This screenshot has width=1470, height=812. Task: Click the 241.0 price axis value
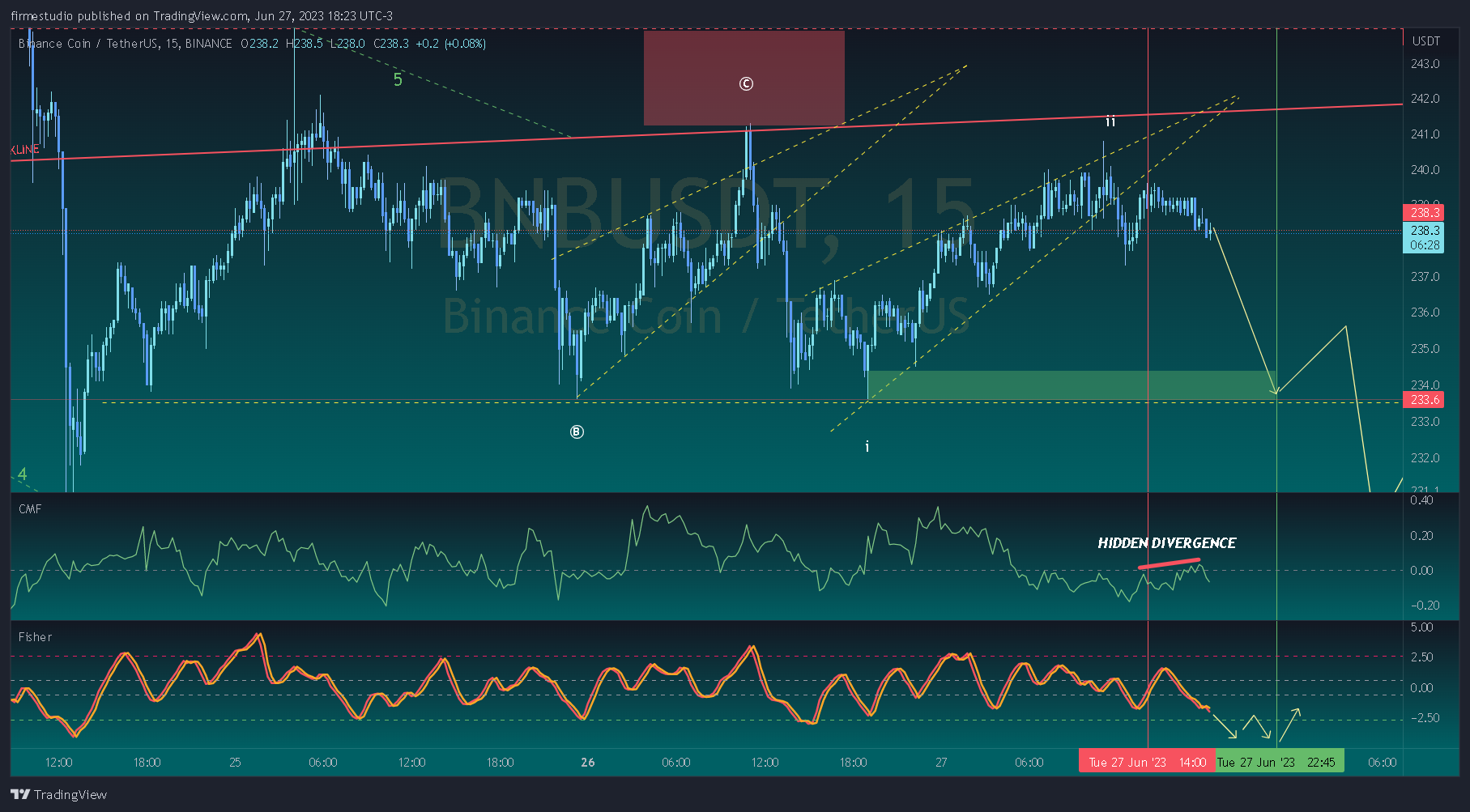[x=1425, y=134]
